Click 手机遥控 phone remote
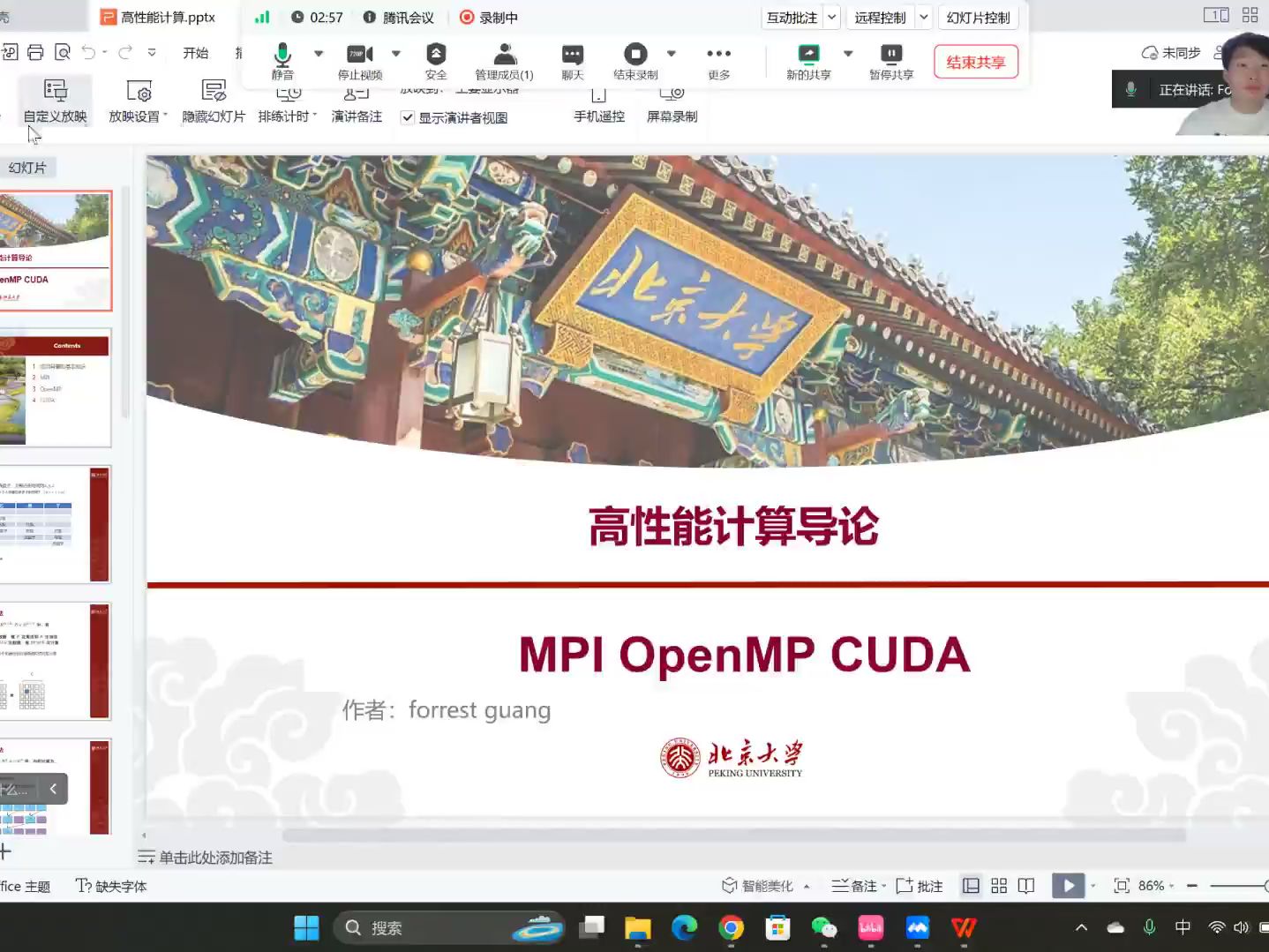The image size is (1269, 952). [x=599, y=106]
